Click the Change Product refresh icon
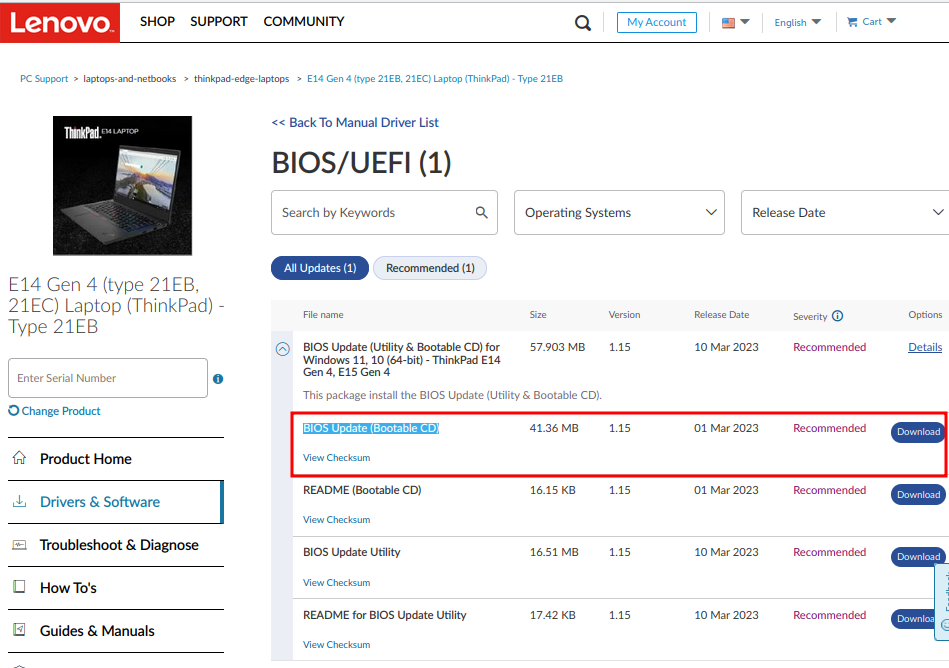This screenshot has width=949, height=668. click(x=13, y=410)
